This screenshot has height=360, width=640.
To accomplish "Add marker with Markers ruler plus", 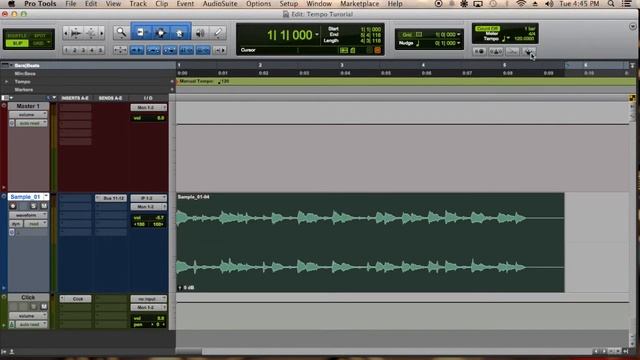I will click(172, 89).
